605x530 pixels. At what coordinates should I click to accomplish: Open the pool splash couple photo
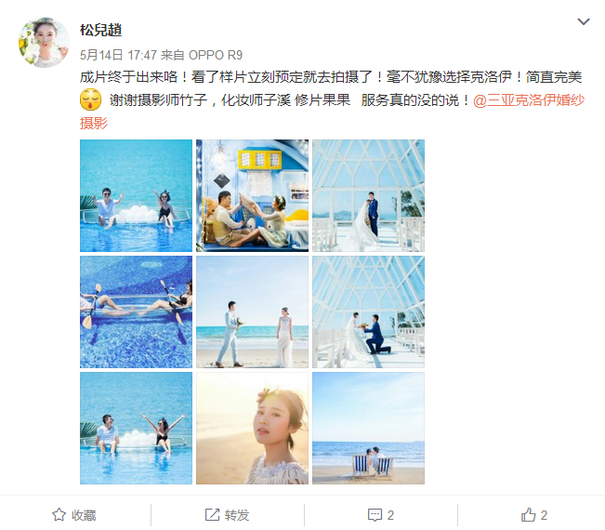[x=136, y=196]
